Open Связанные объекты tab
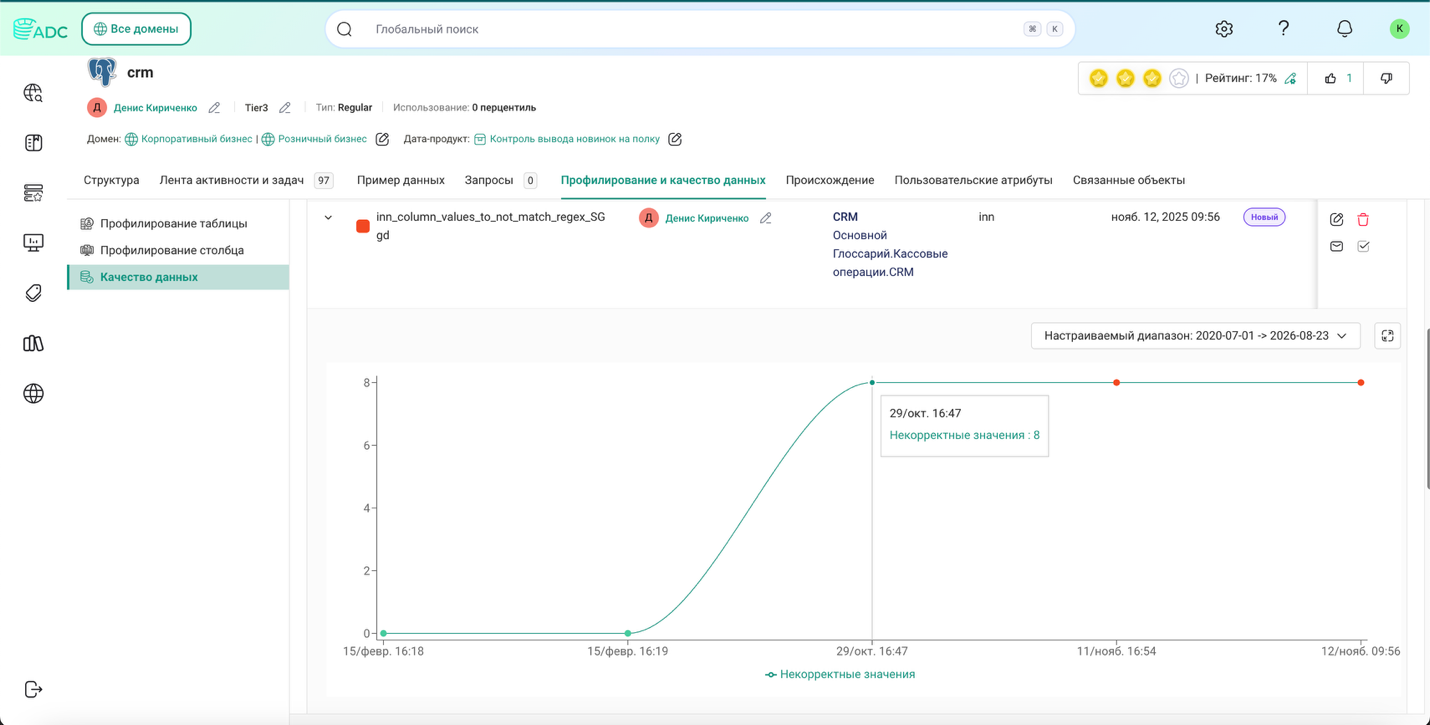Viewport: 1430px width, 725px height. pyautogui.click(x=1129, y=180)
